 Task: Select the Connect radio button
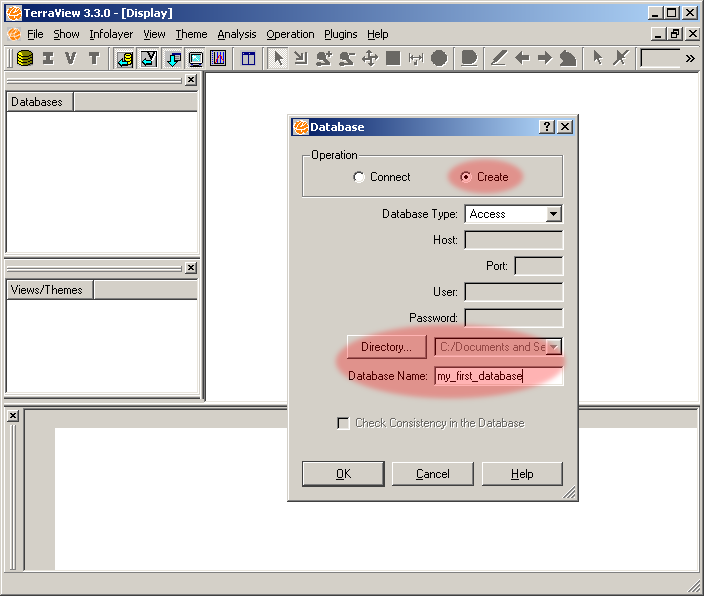pyautogui.click(x=359, y=177)
